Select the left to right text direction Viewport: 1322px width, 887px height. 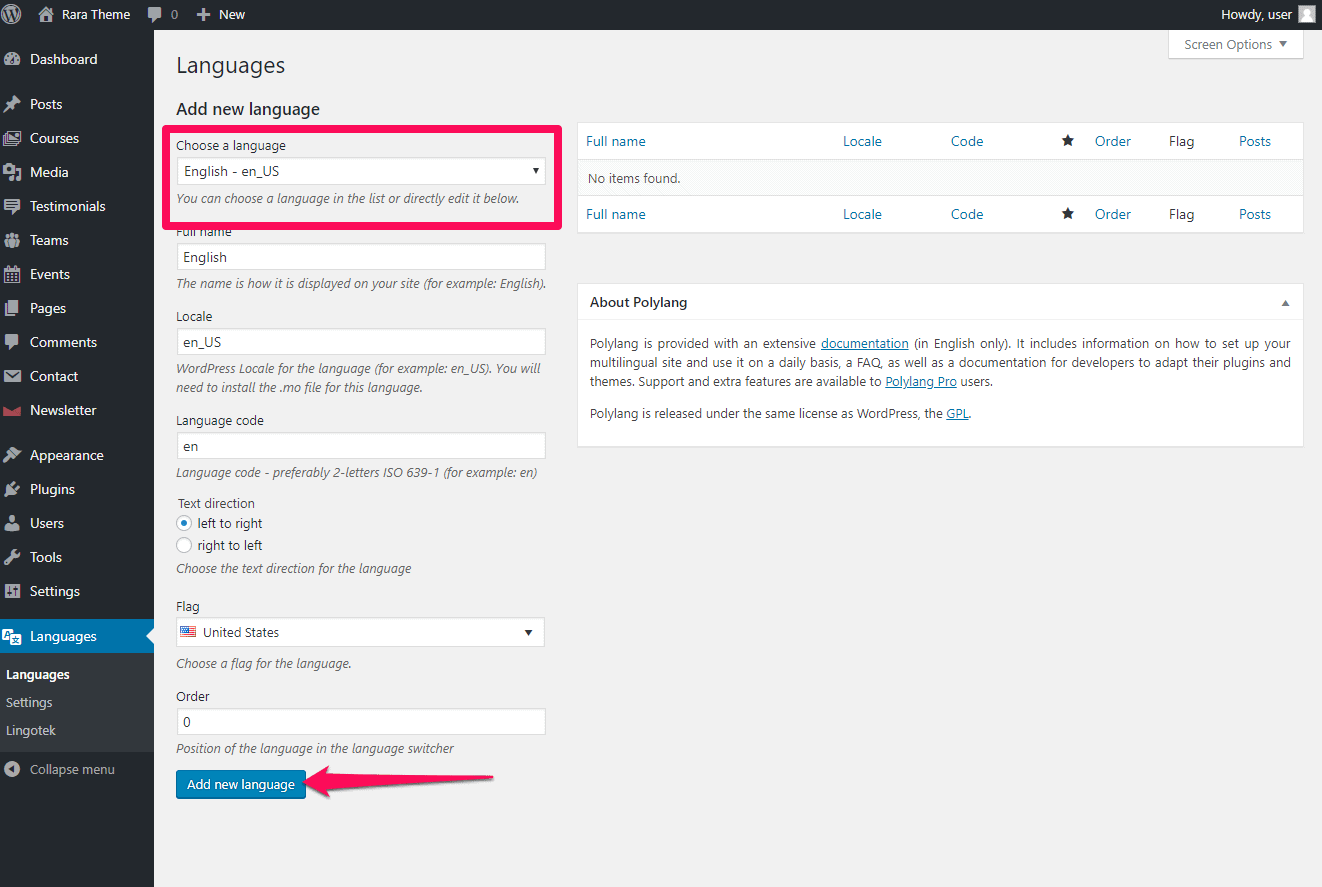pyautogui.click(x=184, y=523)
